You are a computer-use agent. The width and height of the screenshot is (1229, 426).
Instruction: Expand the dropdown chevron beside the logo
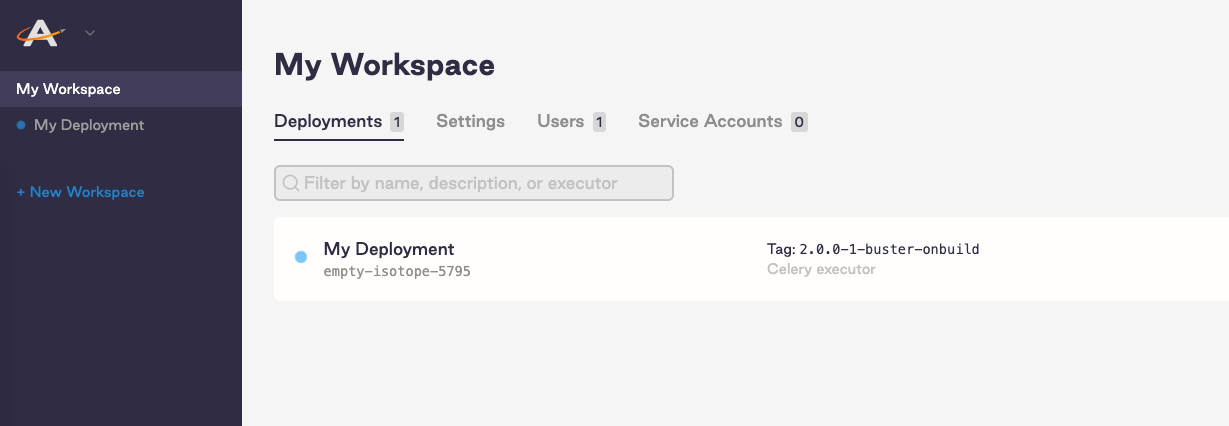tap(90, 33)
